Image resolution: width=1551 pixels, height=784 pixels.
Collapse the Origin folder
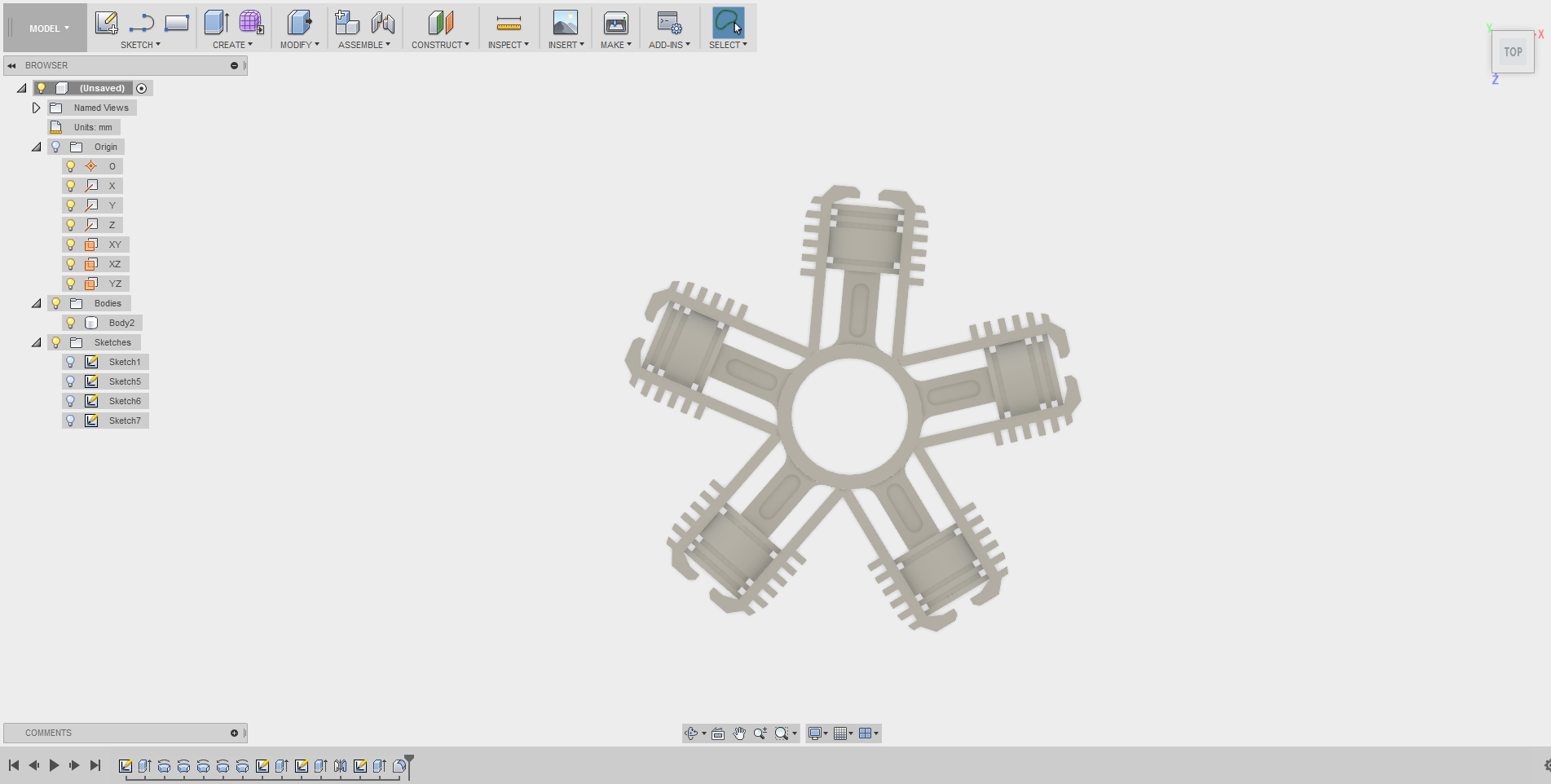click(x=36, y=147)
